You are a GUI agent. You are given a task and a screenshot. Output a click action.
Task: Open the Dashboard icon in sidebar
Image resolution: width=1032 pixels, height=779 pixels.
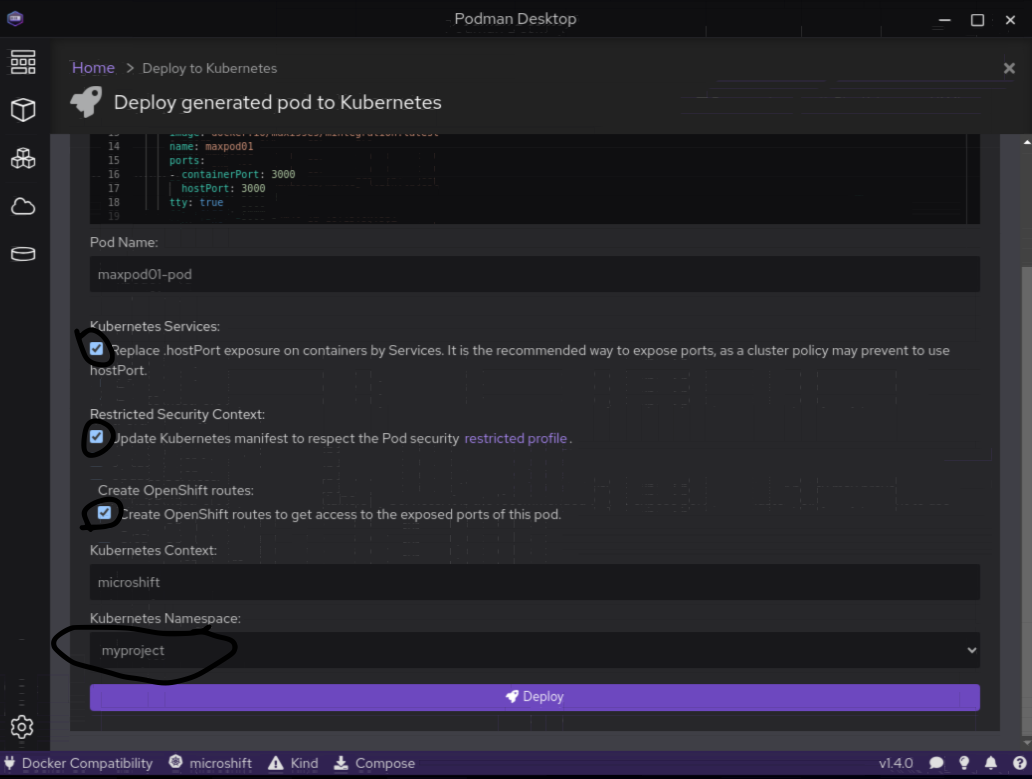coord(23,62)
